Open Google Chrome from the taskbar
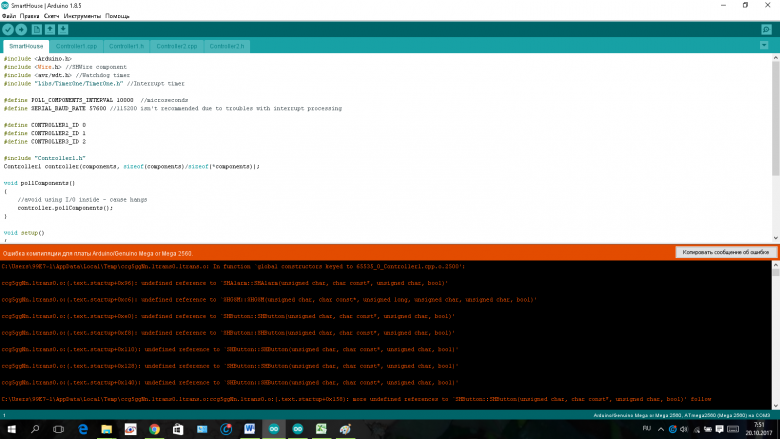The width and height of the screenshot is (780, 439). pyautogui.click(x=154, y=429)
